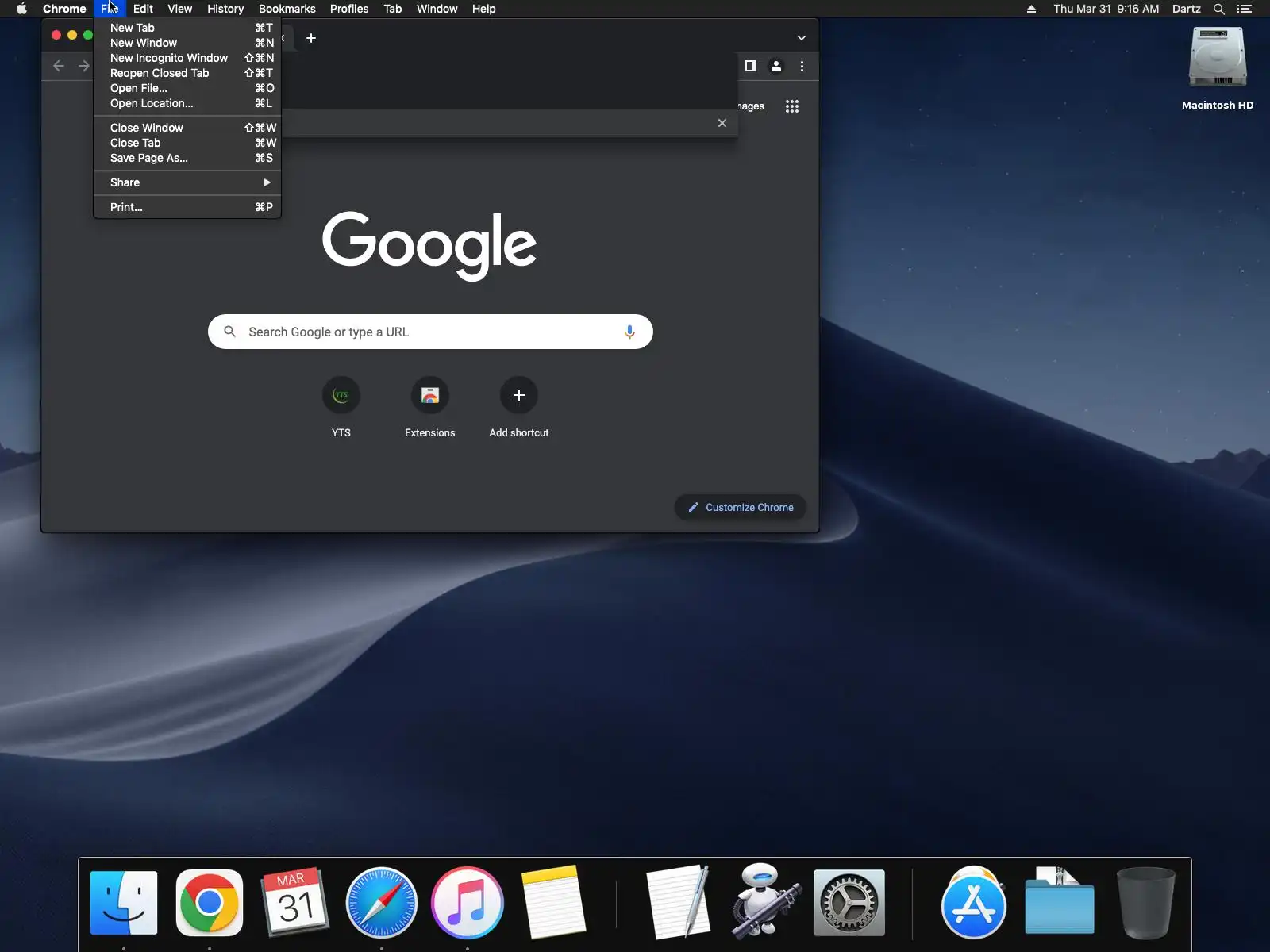Open Notification Center in the menu bar
The height and width of the screenshot is (952, 1270).
click(1245, 9)
